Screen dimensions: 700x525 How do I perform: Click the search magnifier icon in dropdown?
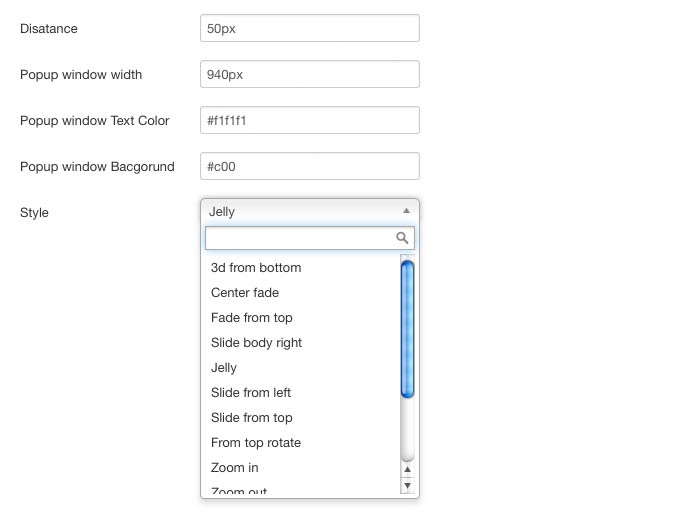402,238
